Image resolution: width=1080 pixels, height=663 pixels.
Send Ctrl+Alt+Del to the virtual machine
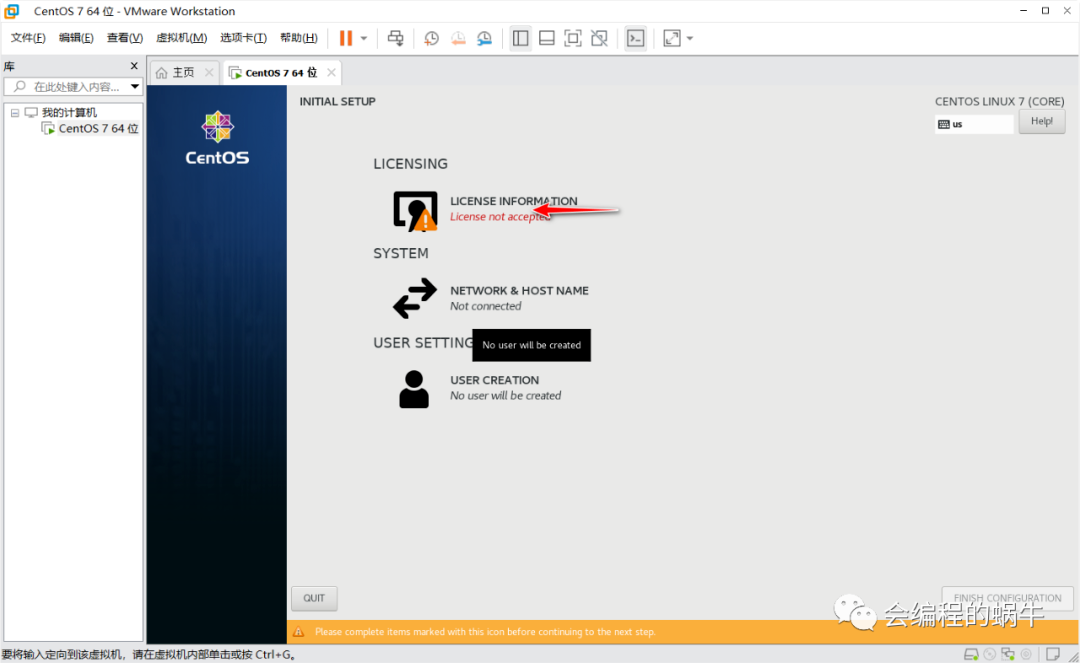click(x=395, y=39)
